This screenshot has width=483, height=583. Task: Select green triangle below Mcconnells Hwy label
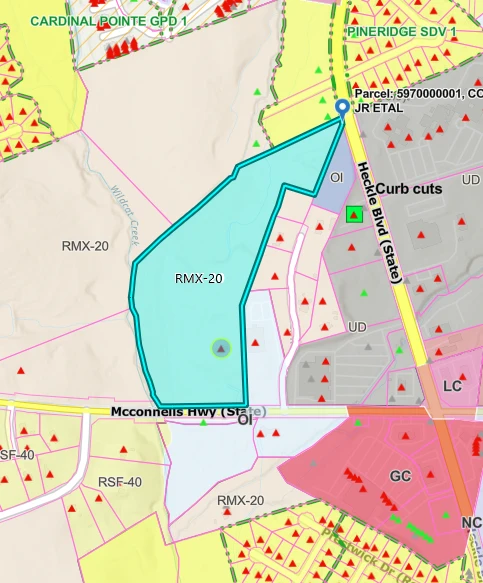(203, 423)
